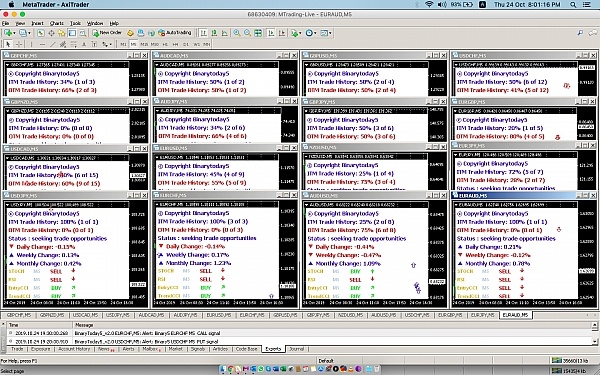Viewport: 600px width, 375px height.
Task: Click the New Order button
Action: (x=107, y=33)
